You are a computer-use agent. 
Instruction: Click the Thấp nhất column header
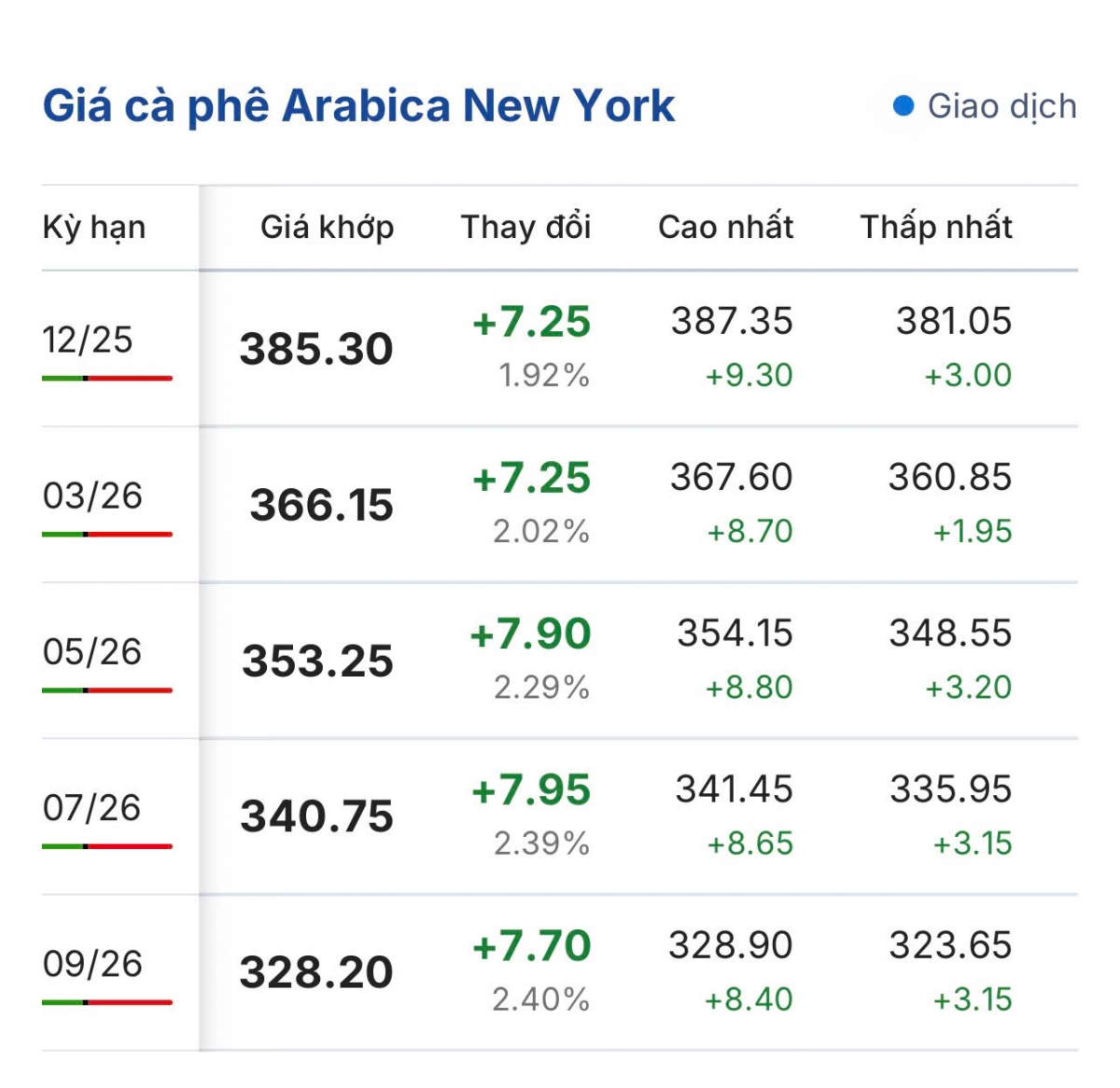click(x=936, y=227)
